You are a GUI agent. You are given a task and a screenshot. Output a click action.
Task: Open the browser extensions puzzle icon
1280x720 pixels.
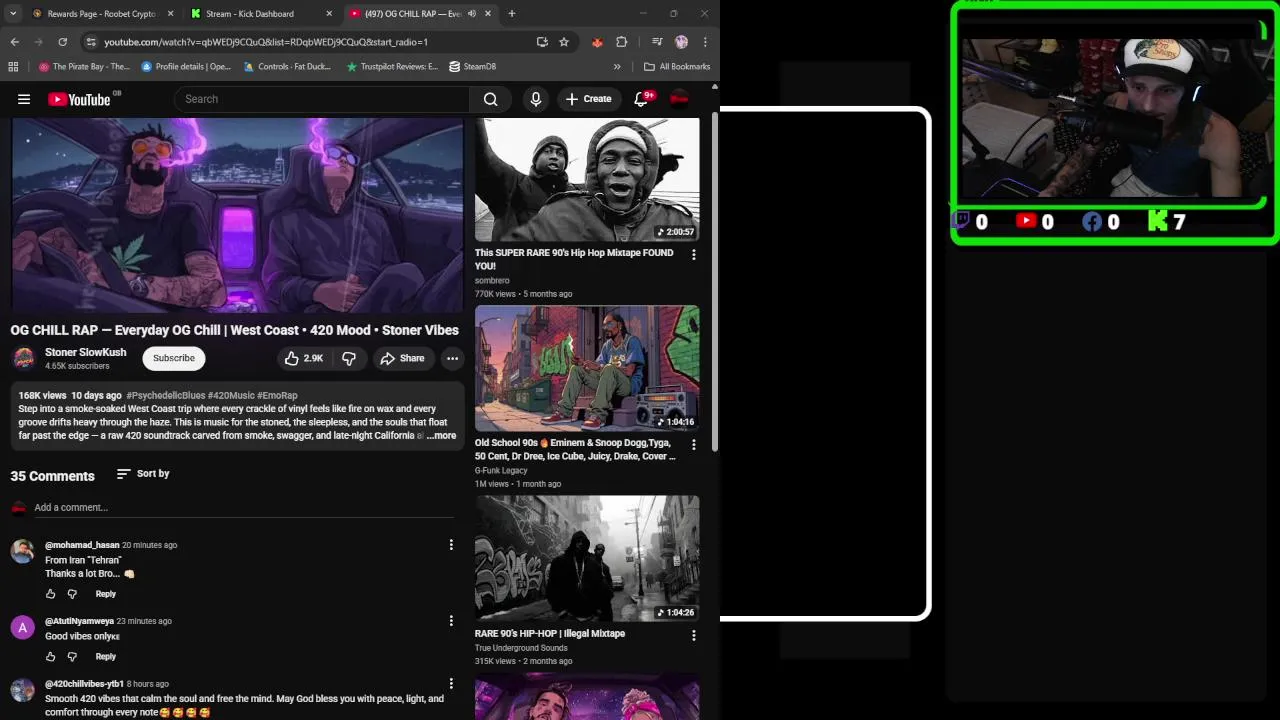pos(621,42)
